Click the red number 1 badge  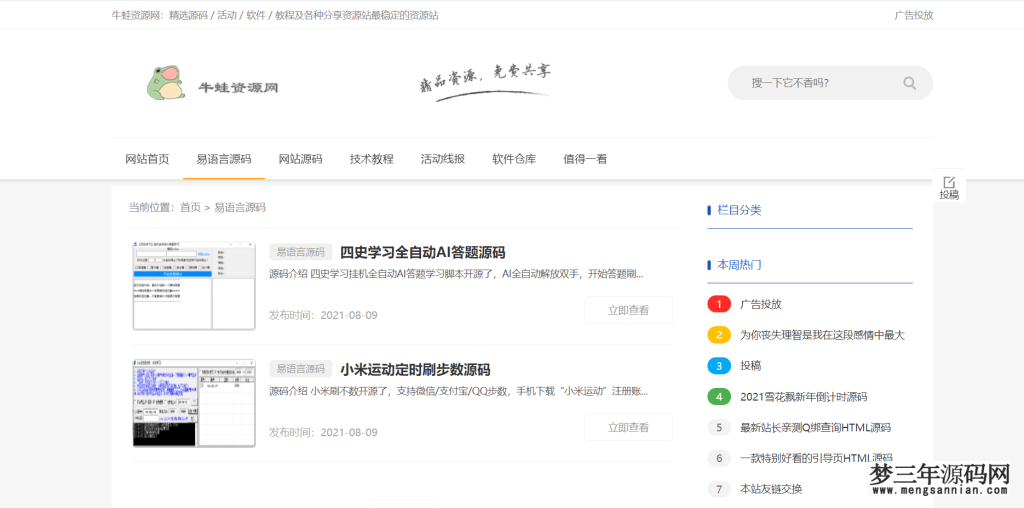point(719,304)
